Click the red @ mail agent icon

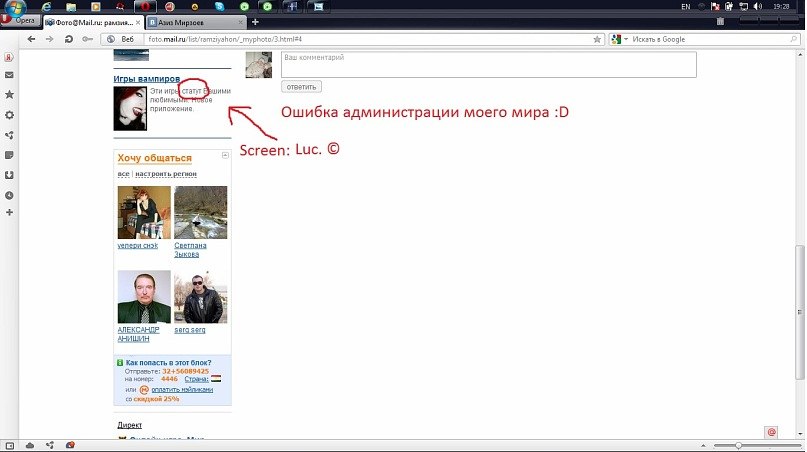click(x=771, y=432)
